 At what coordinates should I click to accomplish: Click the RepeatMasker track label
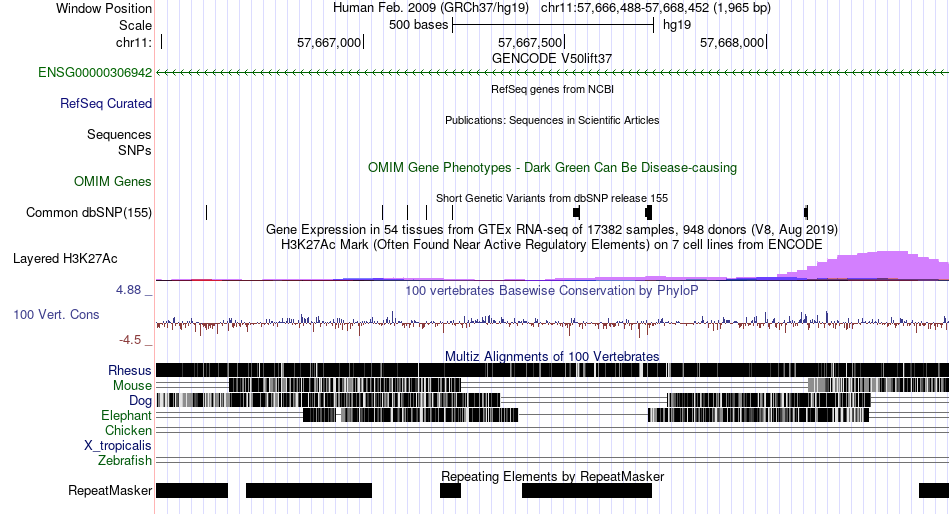110,490
